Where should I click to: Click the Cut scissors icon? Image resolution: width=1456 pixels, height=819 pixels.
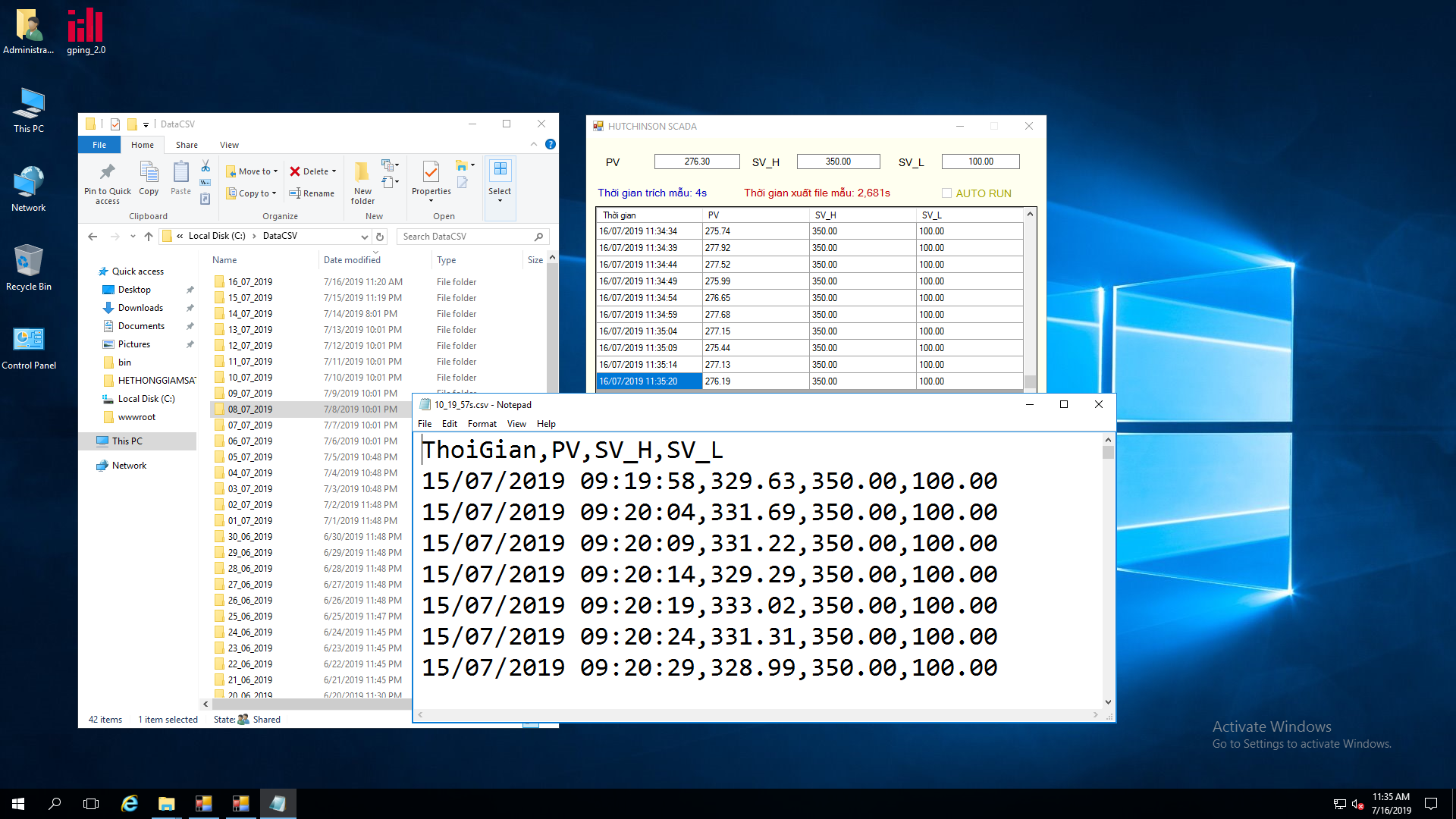[206, 166]
